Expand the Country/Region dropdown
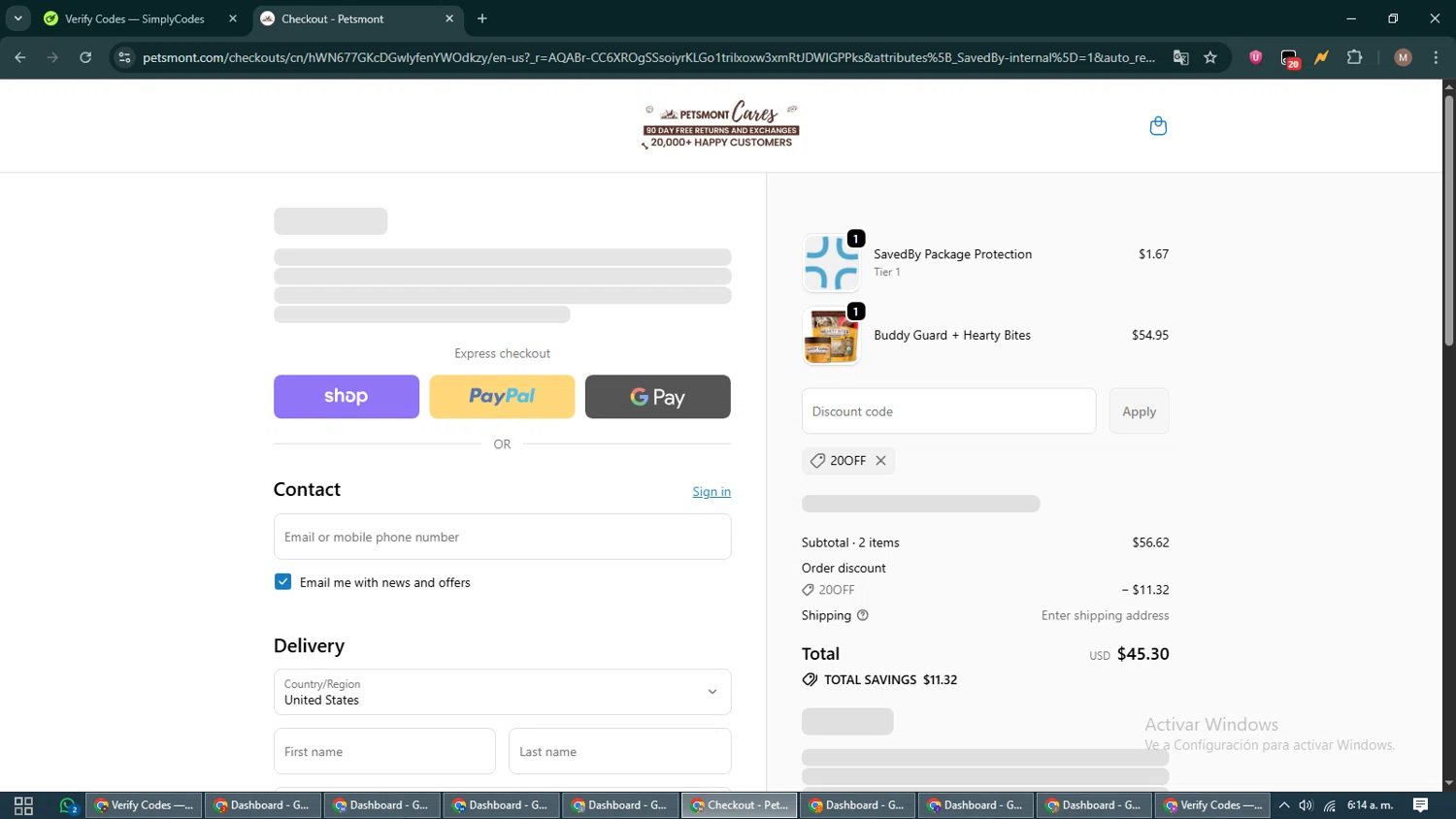This screenshot has height=819, width=1456. click(502, 692)
